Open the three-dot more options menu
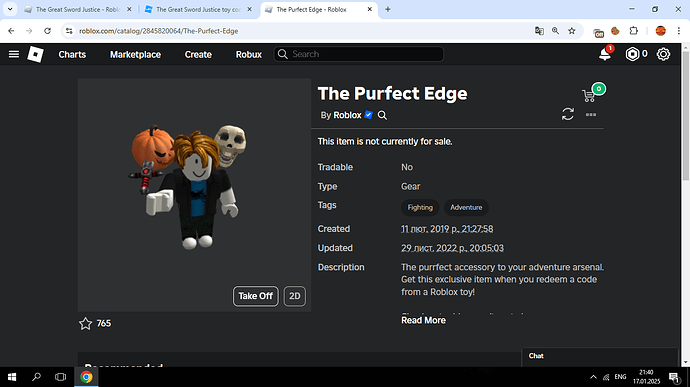Screen dimensions: 690x387 (x=591, y=114)
